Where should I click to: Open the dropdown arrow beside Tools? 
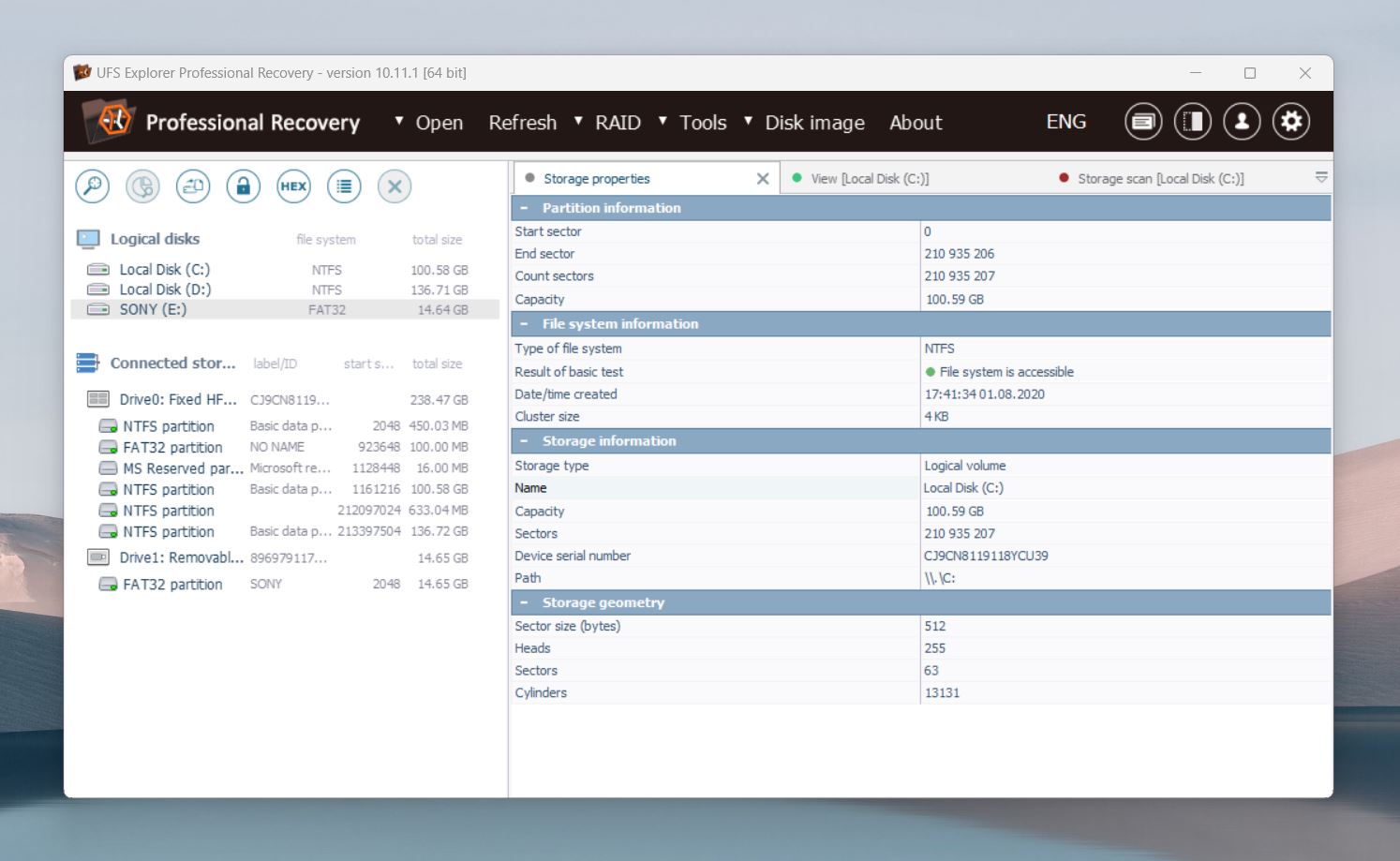pos(663,121)
